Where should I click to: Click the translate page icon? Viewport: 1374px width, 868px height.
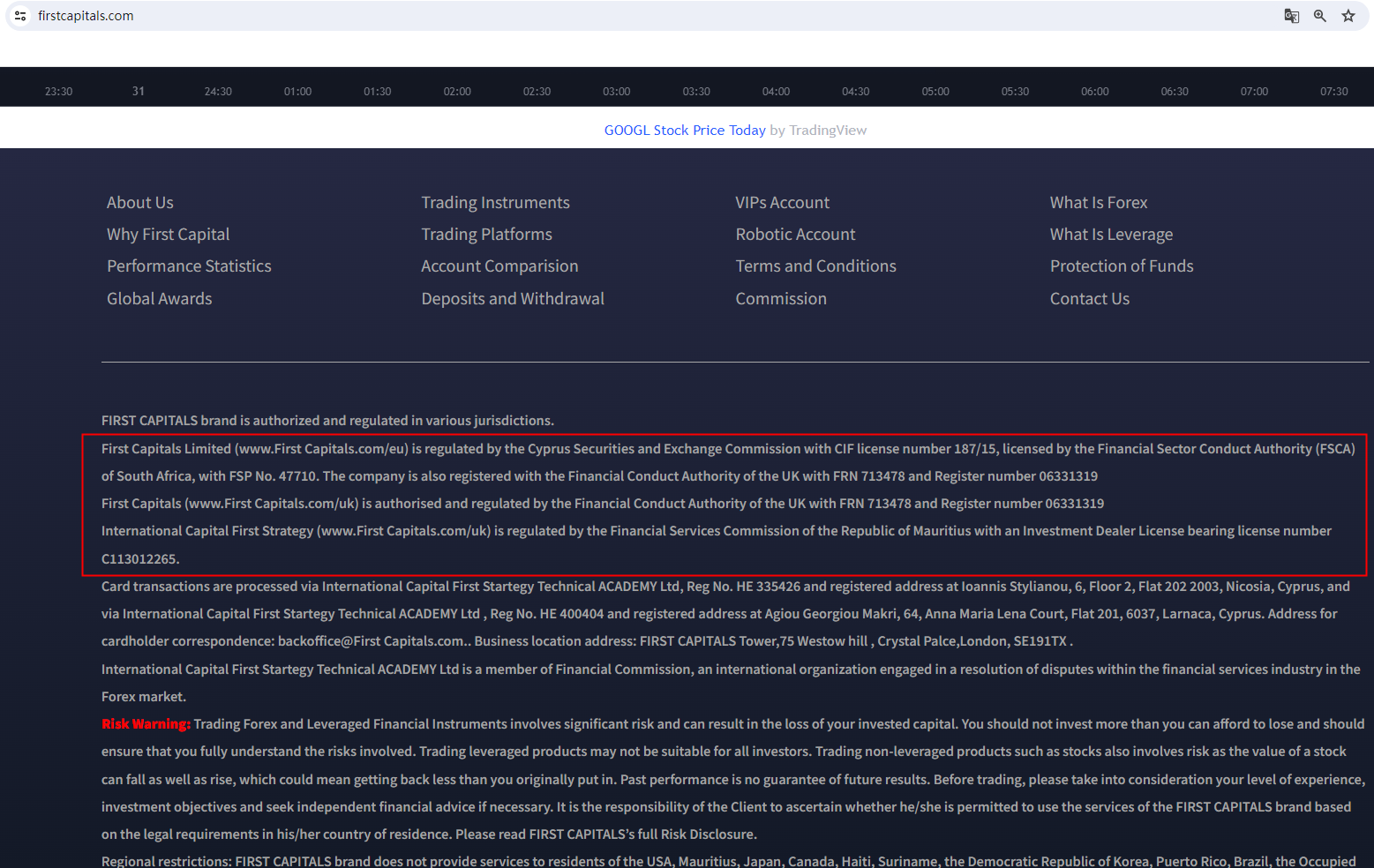(1292, 16)
